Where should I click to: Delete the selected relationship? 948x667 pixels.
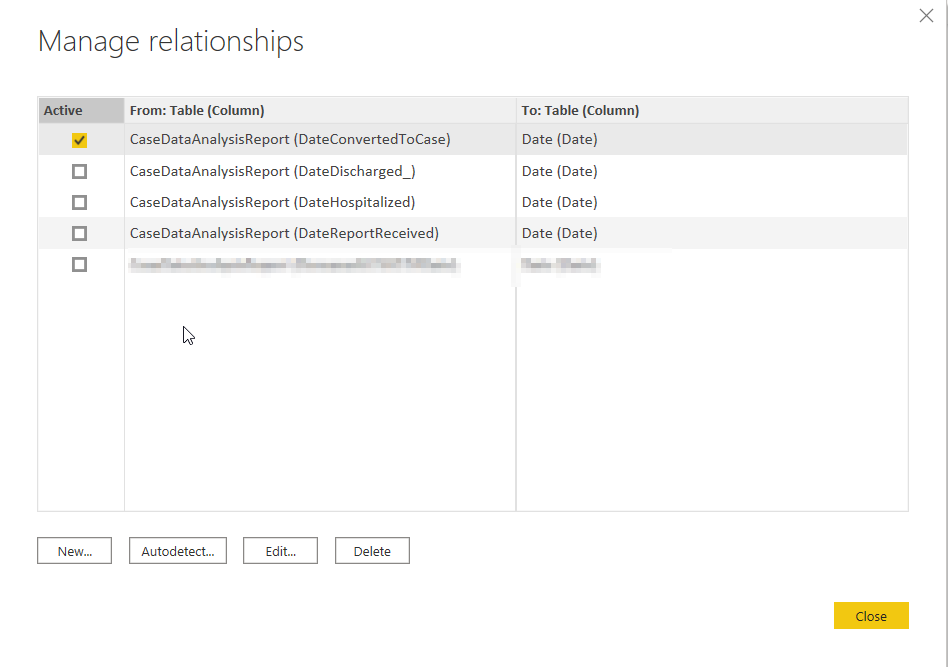372,551
